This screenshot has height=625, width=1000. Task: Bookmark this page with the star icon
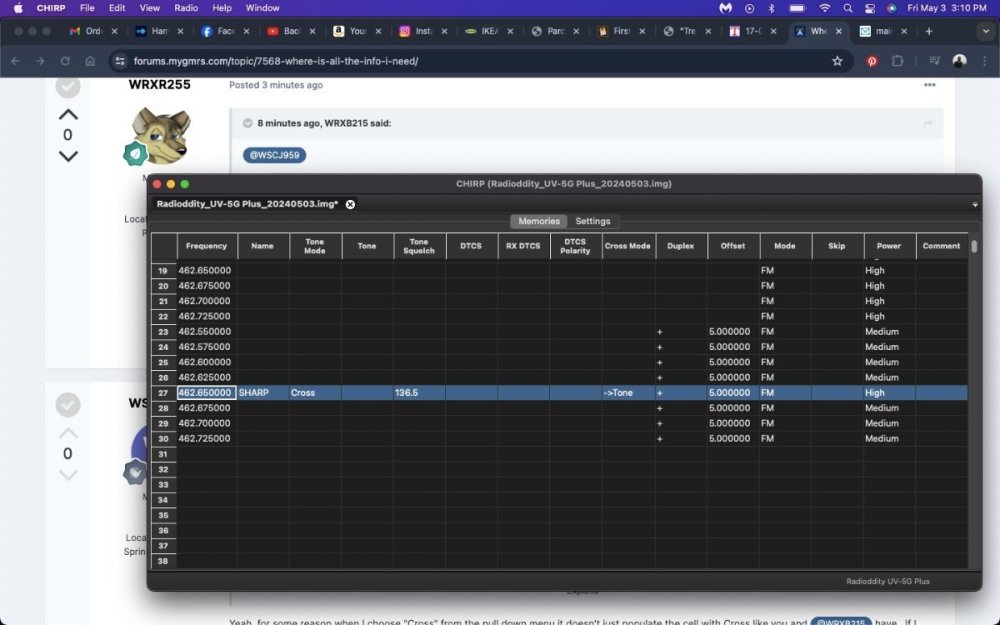click(837, 61)
